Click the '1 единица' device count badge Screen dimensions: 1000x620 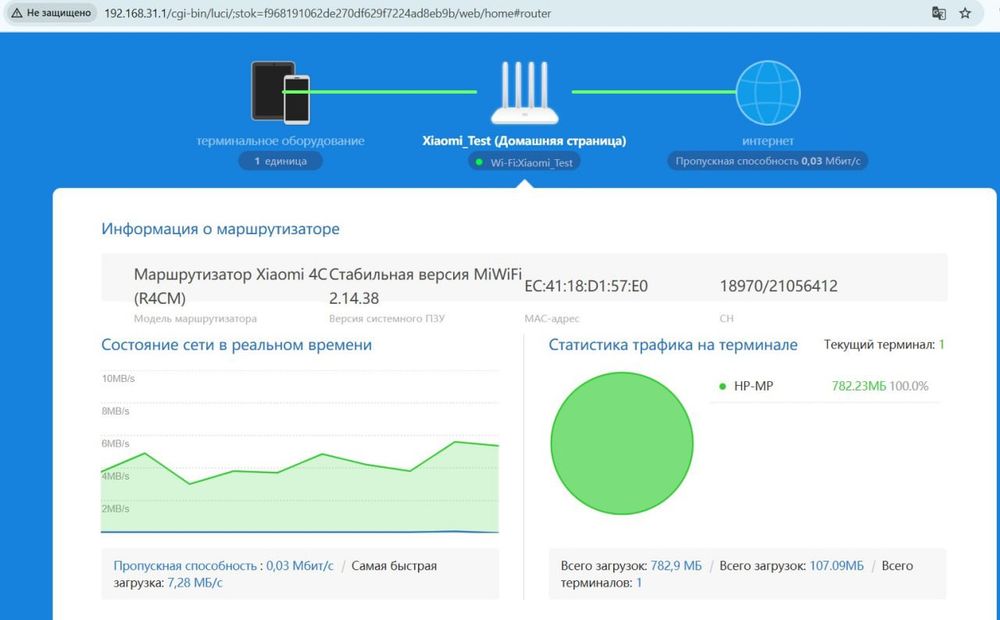pos(281,161)
